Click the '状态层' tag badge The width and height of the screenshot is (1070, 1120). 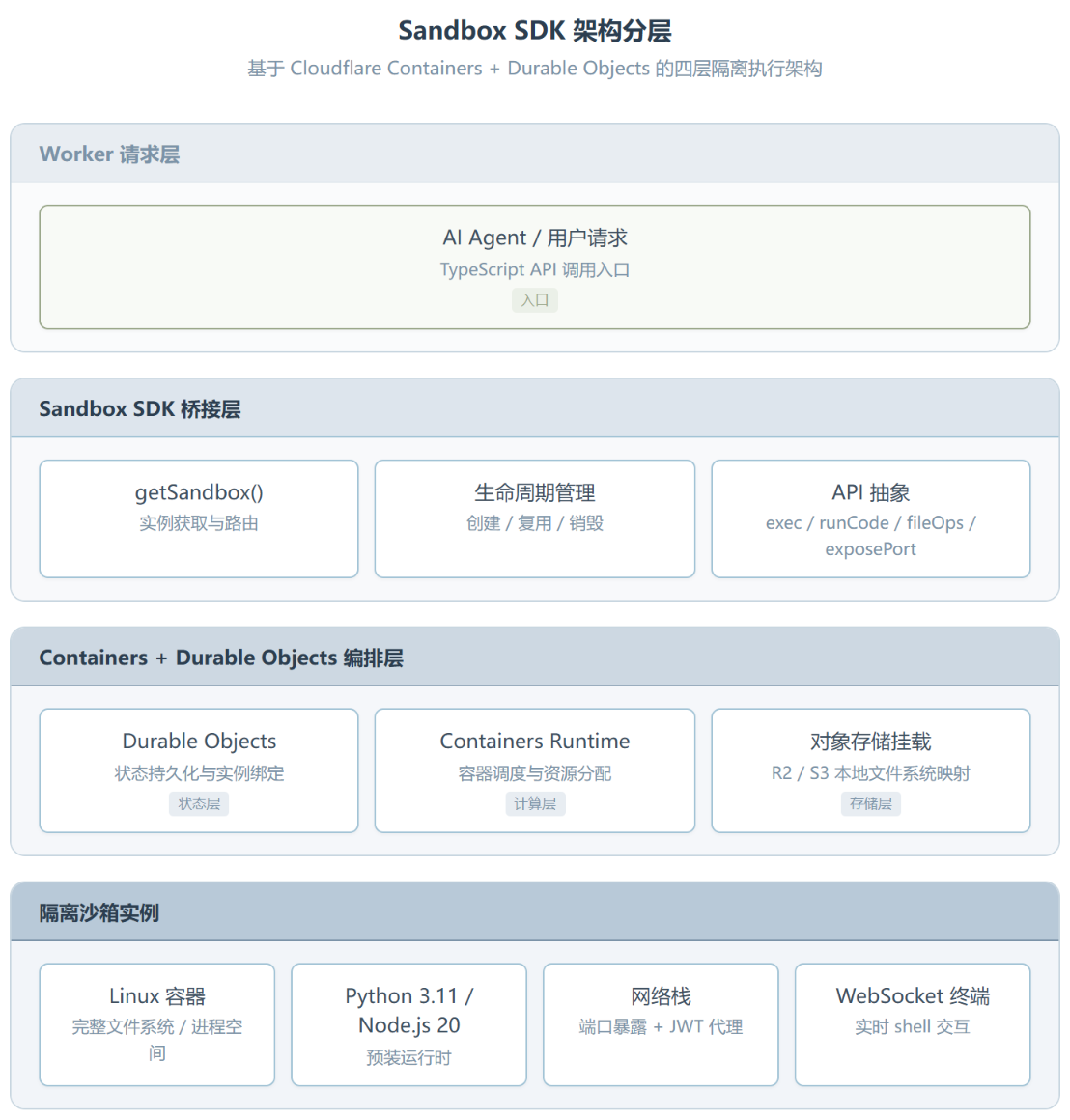(199, 803)
